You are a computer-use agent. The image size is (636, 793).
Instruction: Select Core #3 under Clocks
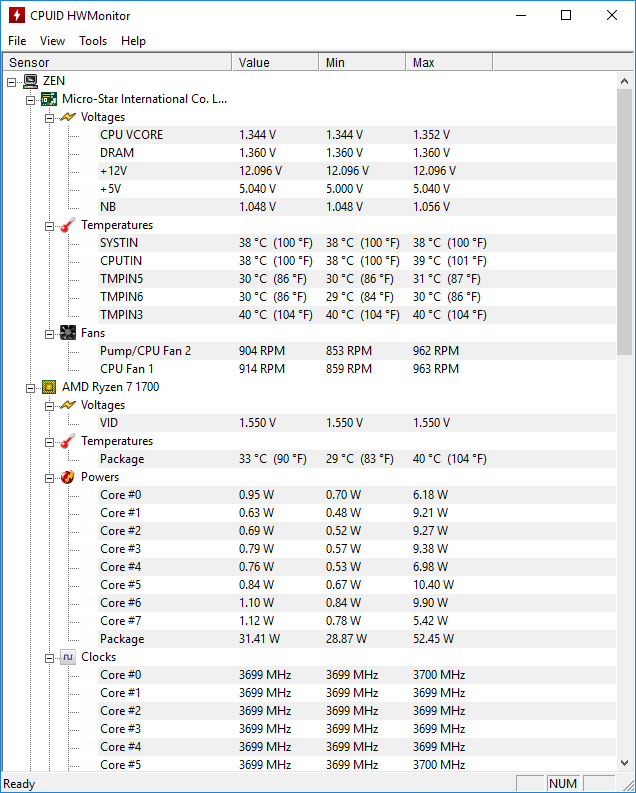coord(356,729)
